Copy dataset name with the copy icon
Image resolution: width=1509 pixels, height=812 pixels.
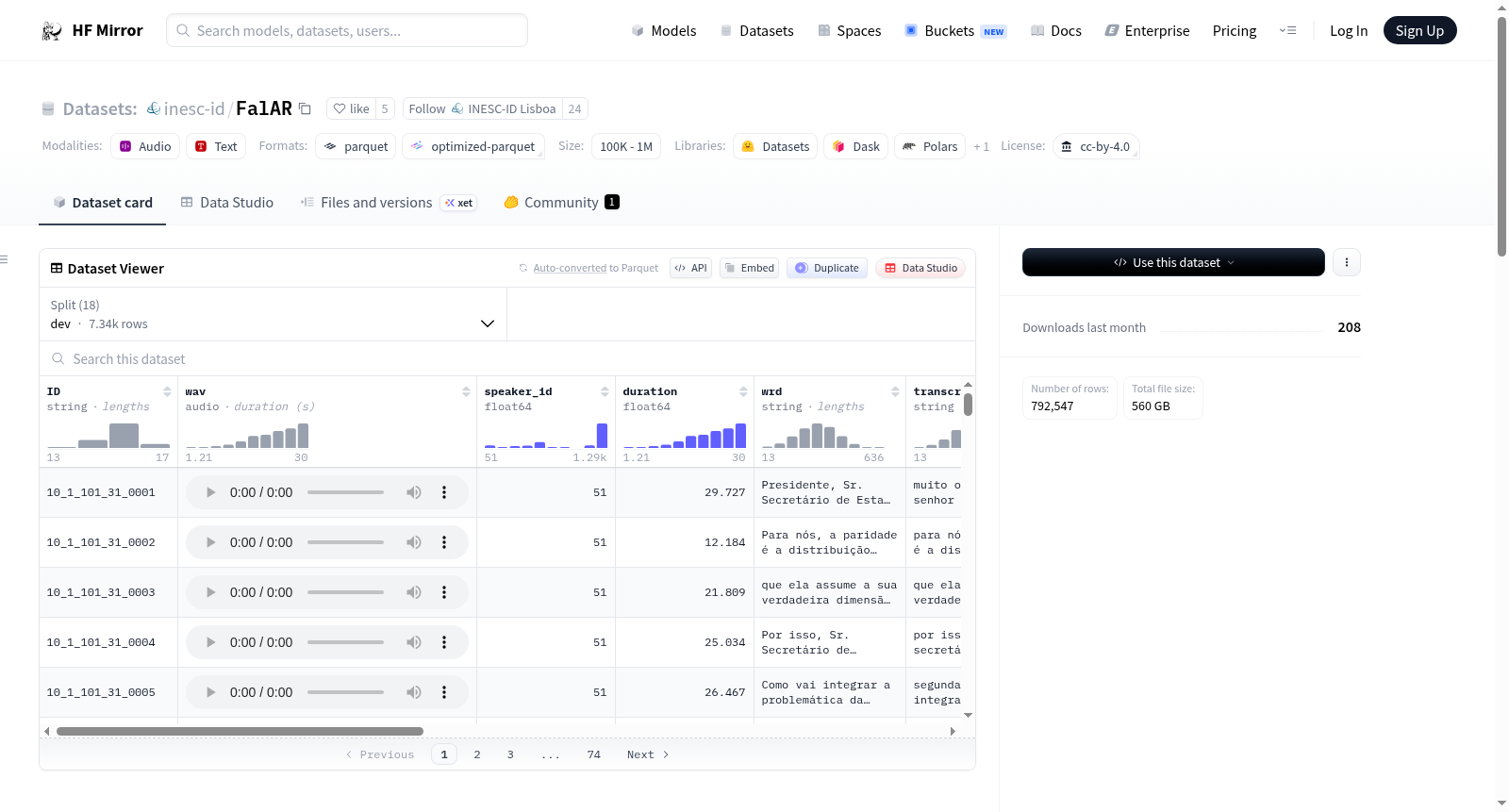coord(305,108)
